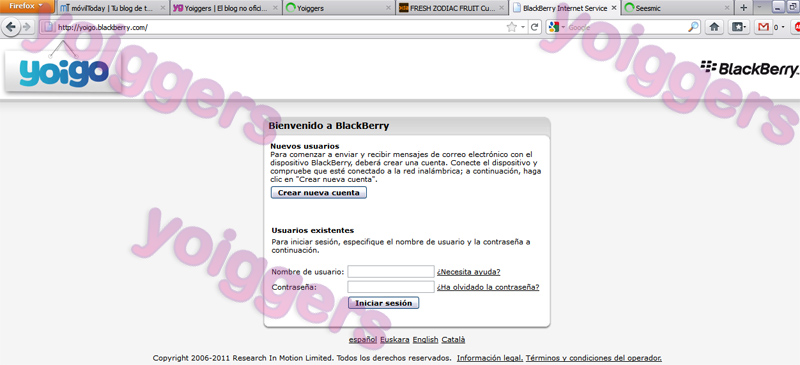
Task: Switch to the móvilToday tab
Action: coord(113,8)
